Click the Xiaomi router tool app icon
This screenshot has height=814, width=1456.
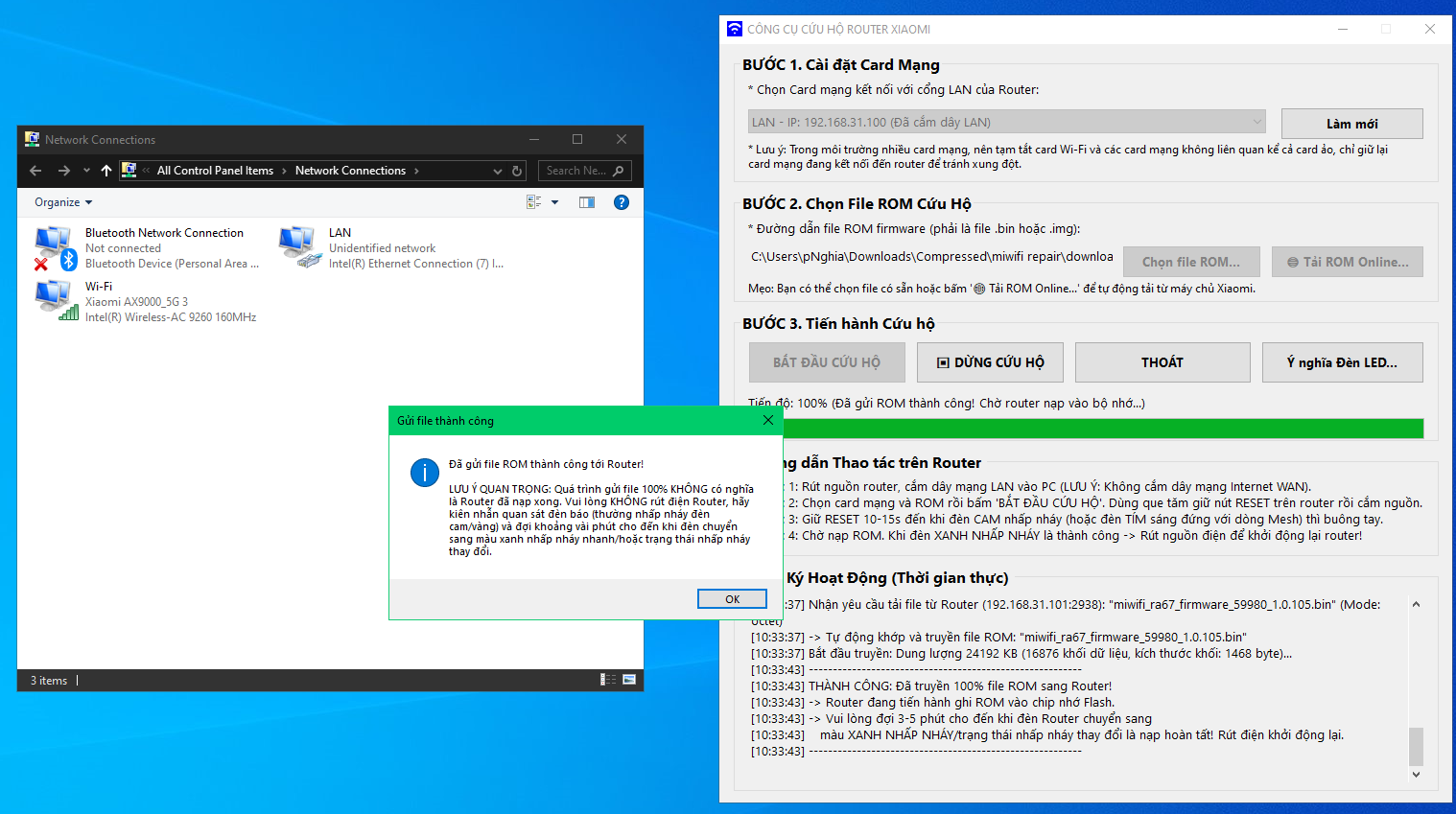735,29
